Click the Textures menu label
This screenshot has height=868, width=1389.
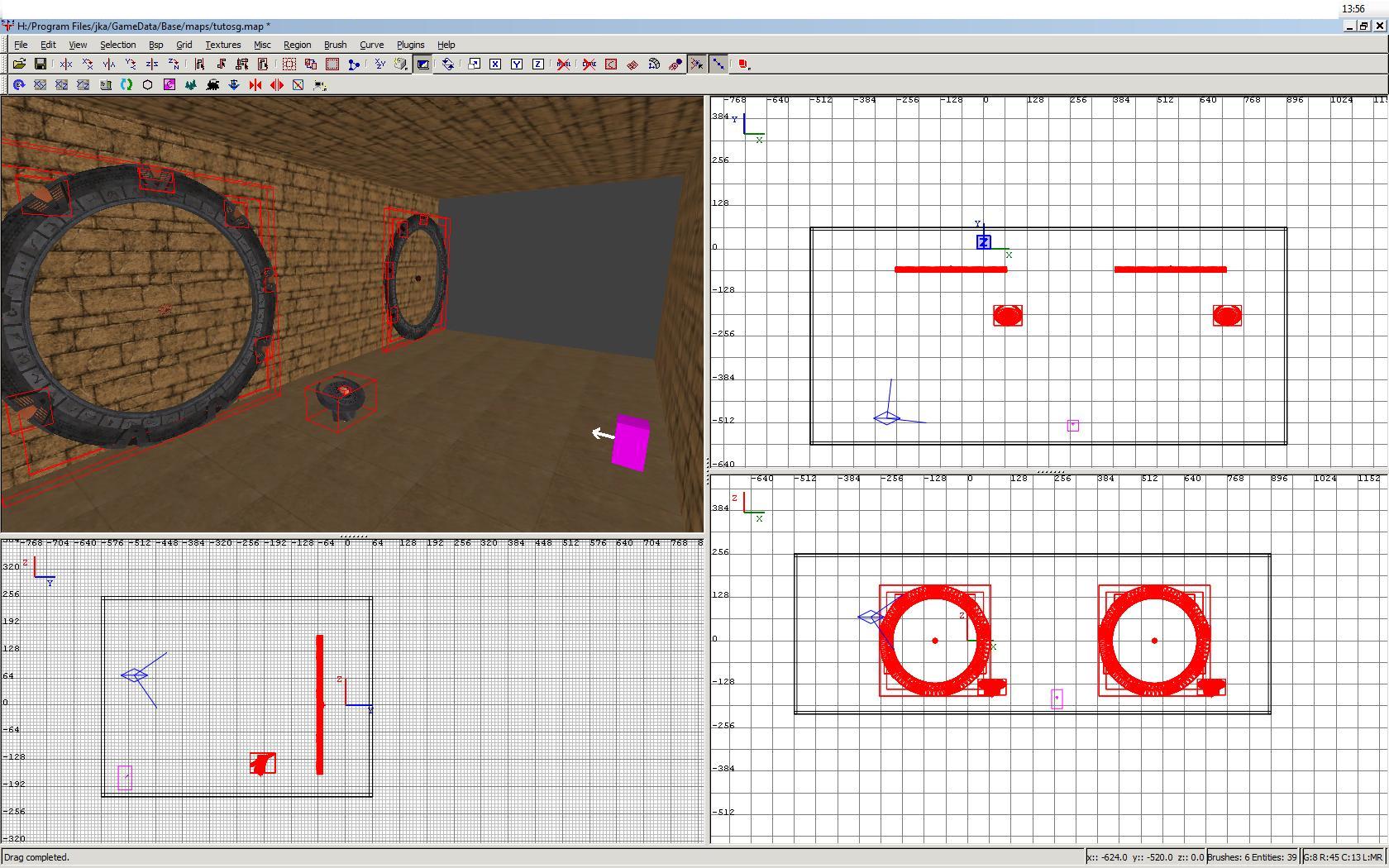point(222,45)
